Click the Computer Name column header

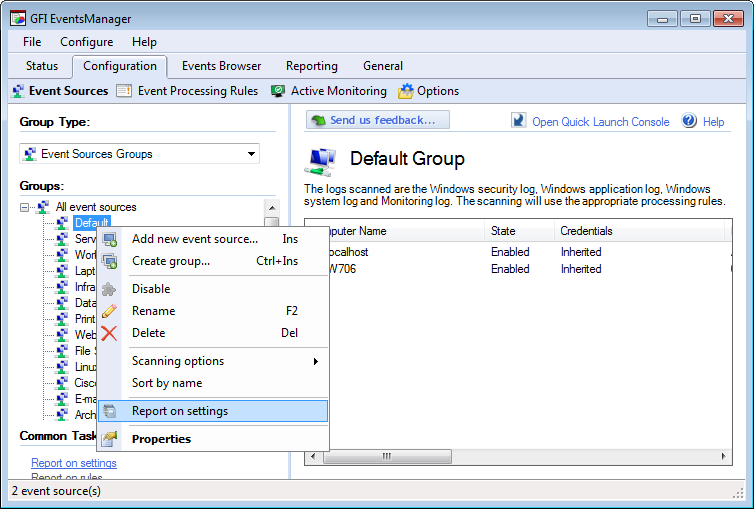(x=407, y=231)
